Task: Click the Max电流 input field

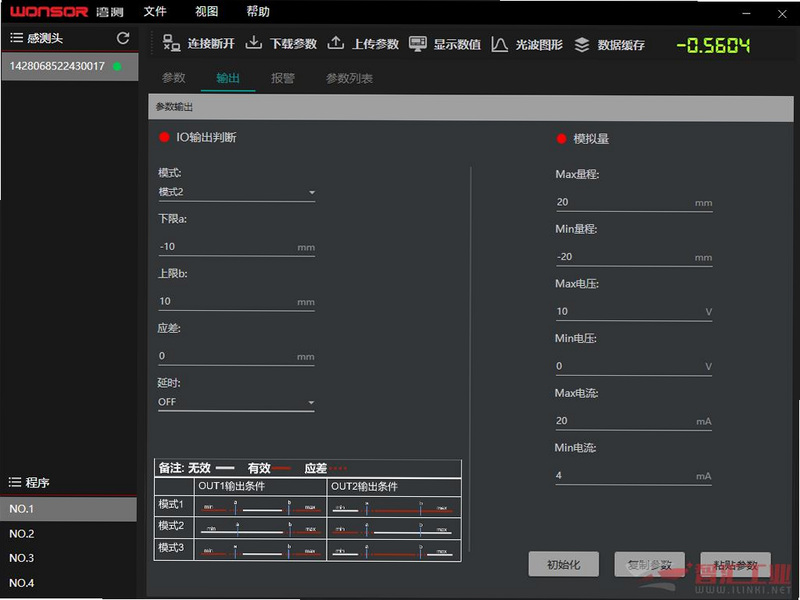Action: coord(634,420)
